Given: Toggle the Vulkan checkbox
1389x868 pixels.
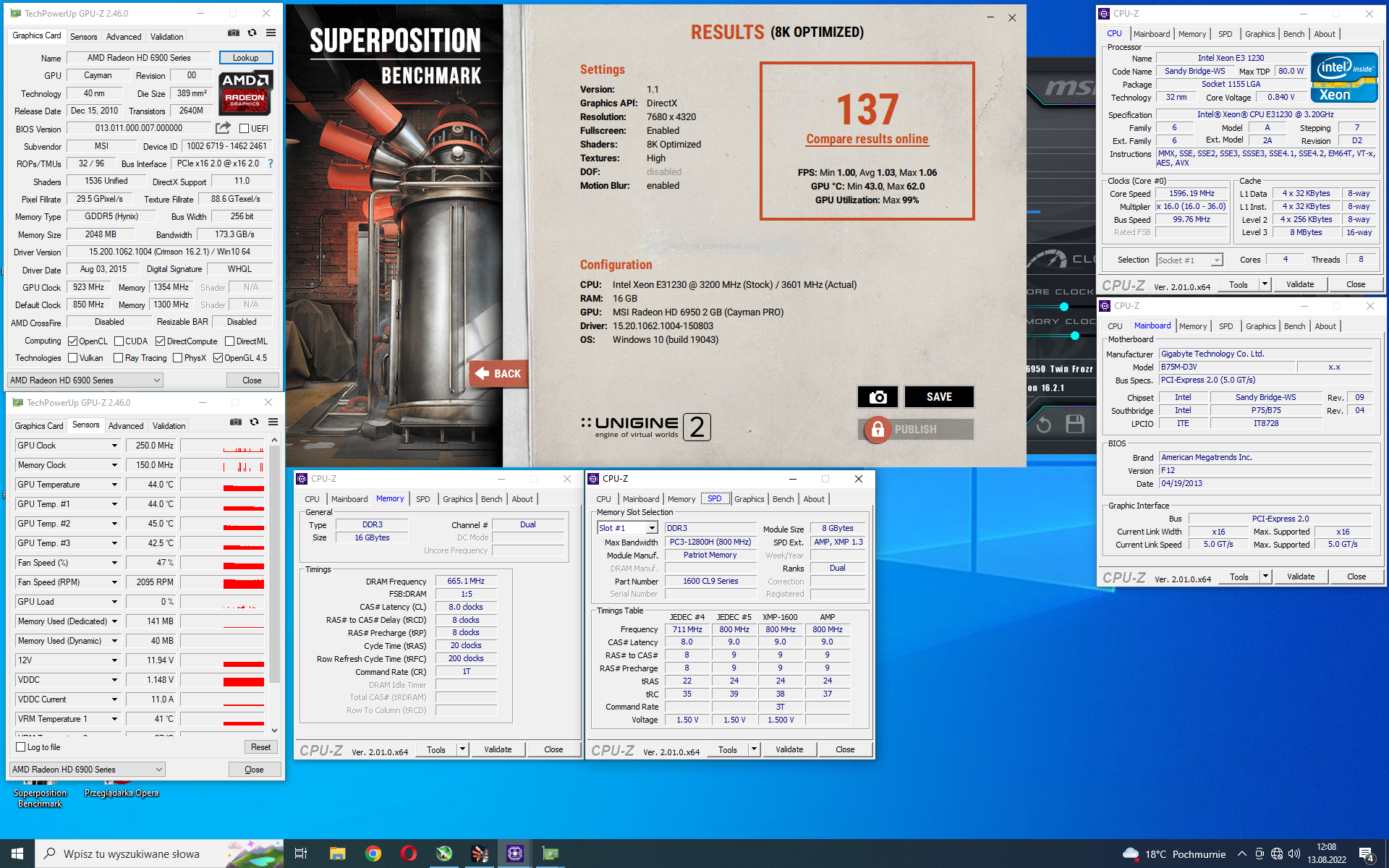Looking at the screenshot, I should click(72, 358).
